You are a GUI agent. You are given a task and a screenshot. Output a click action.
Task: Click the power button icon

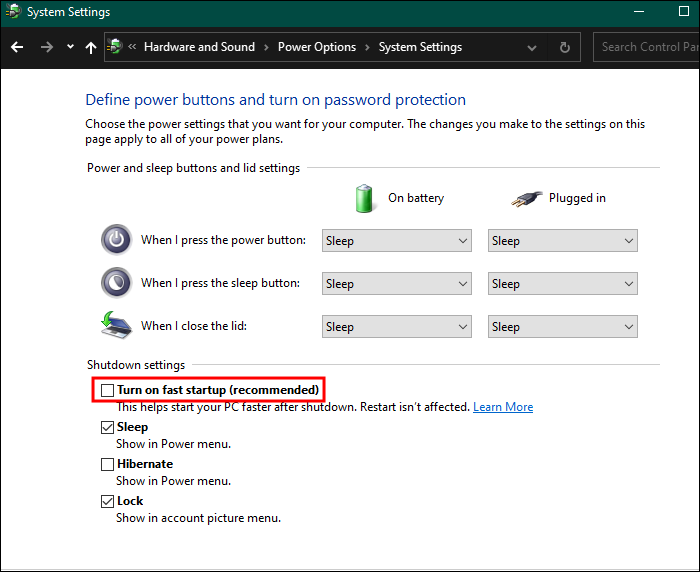point(116,240)
